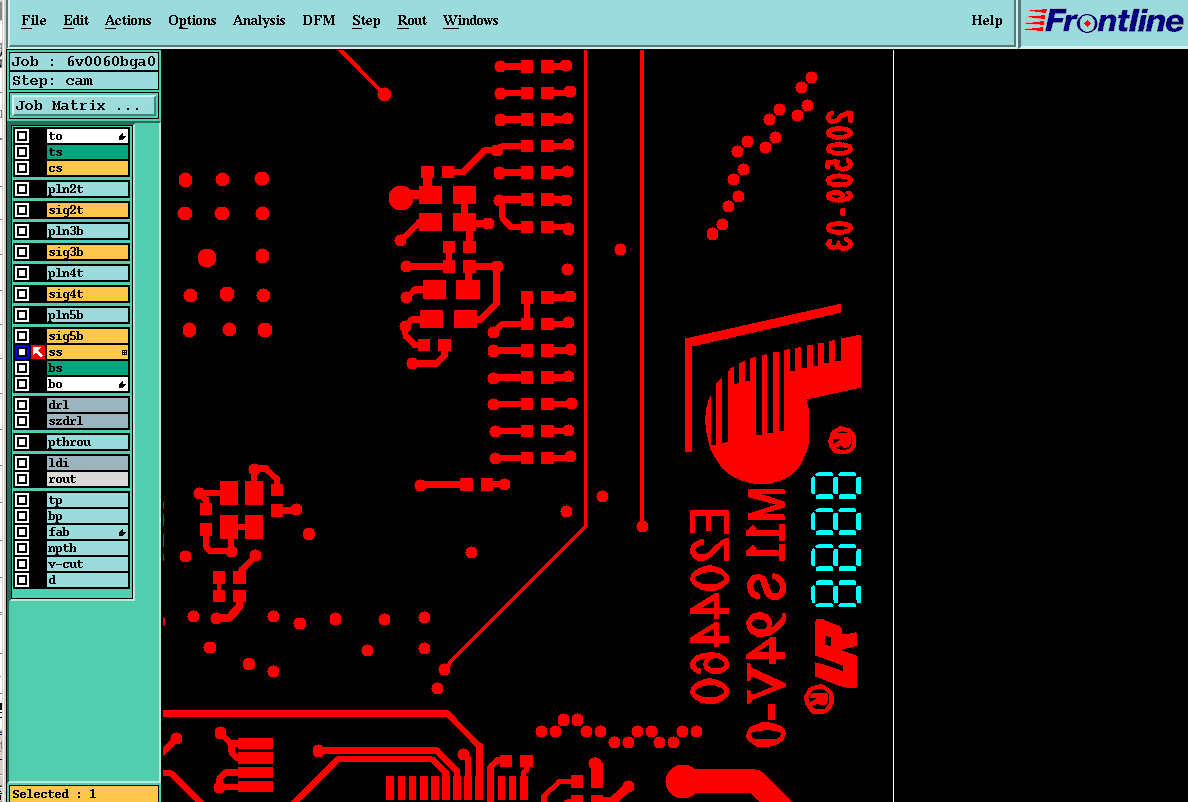The width and height of the screenshot is (1188, 802).
Task: Enable display checkbox for sig2t layer
Action: [x=22, y=210]
